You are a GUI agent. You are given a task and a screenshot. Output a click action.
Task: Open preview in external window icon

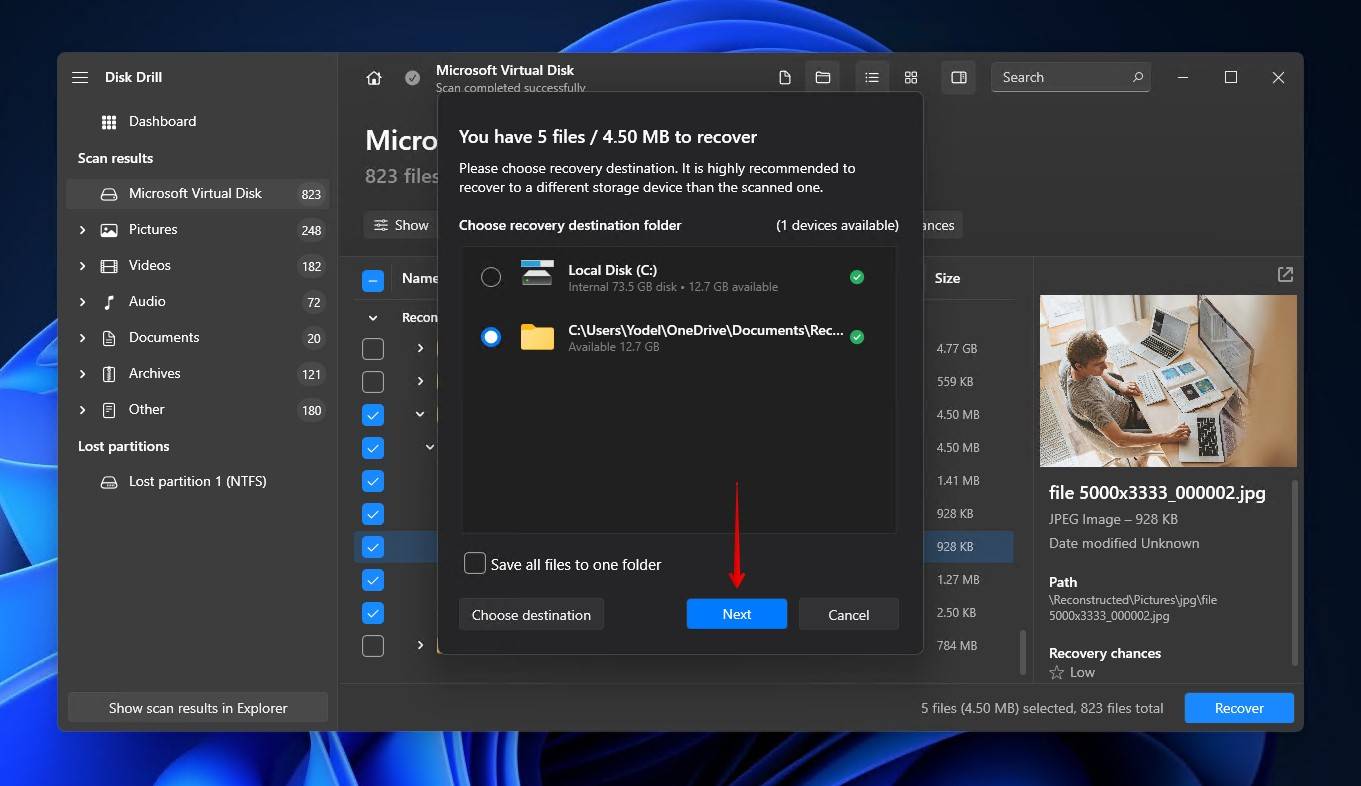pos(1285,274)
